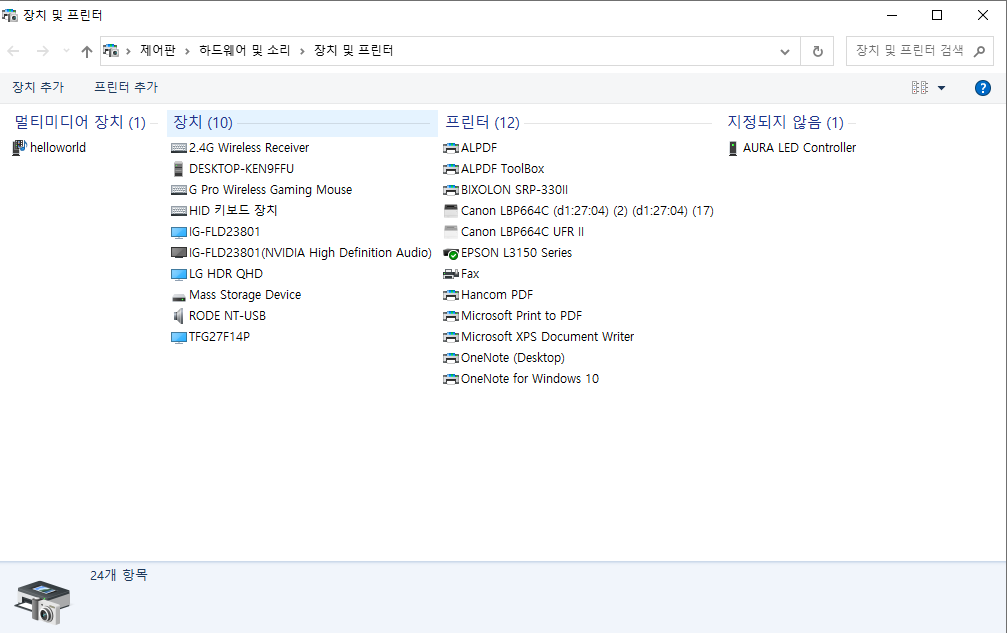The height and width of the screenshot is (633, 1007).
Task: Click the Microsoft XPS Document Writer icon
Action: (x=451, y=337)
